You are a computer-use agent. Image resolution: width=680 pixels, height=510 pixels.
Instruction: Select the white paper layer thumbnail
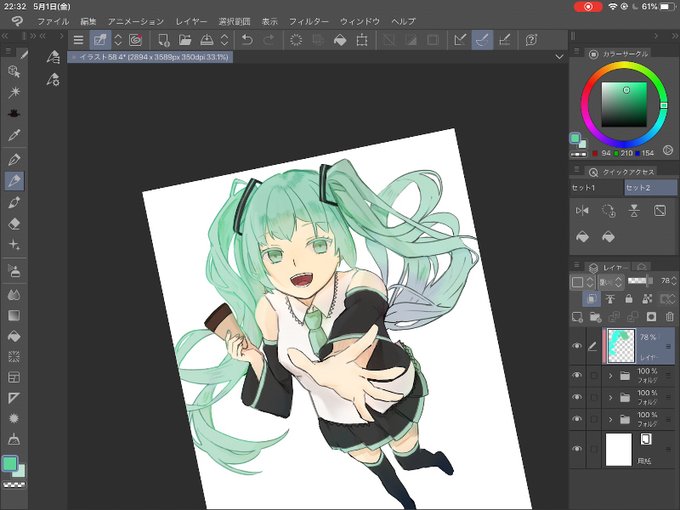[618, 450]
